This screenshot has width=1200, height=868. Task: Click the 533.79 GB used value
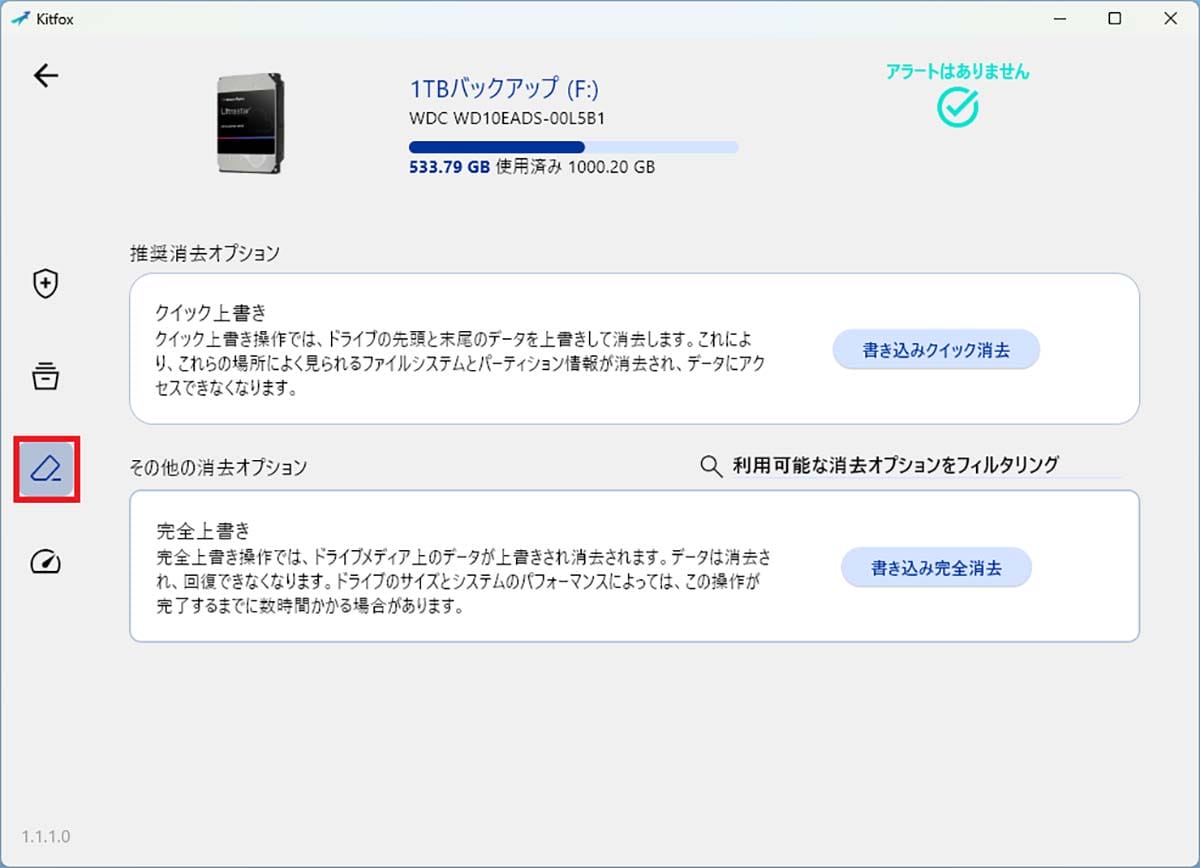pos(450,167)
